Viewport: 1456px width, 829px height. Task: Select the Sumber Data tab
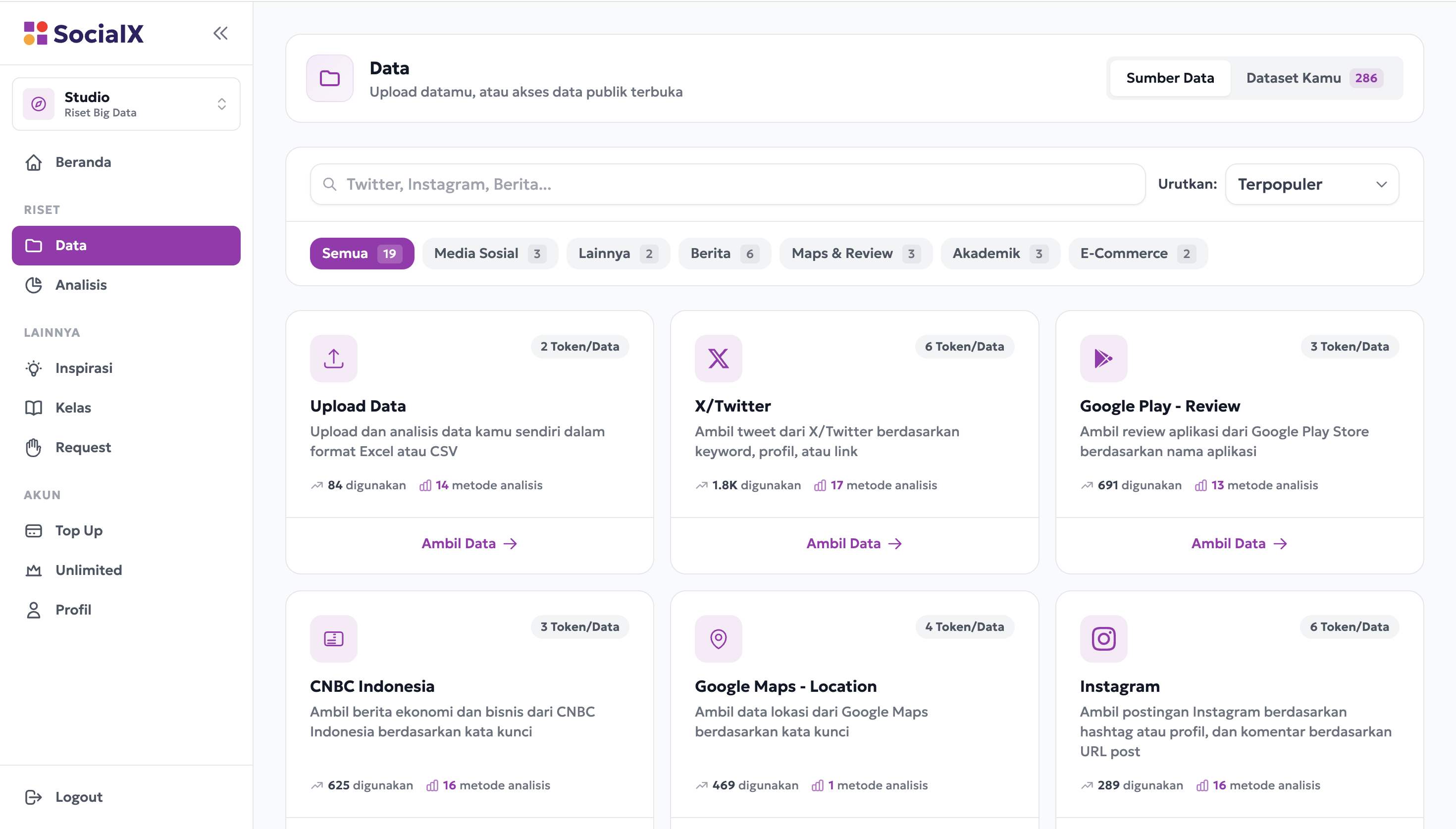click(x=1170, y=78)
